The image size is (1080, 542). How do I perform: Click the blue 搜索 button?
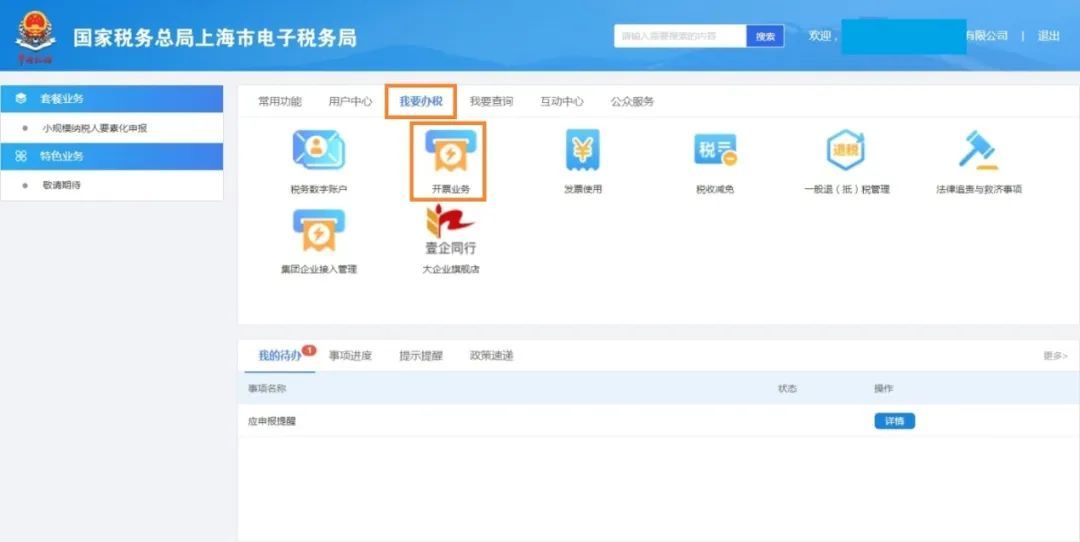[x=765, y=36]
